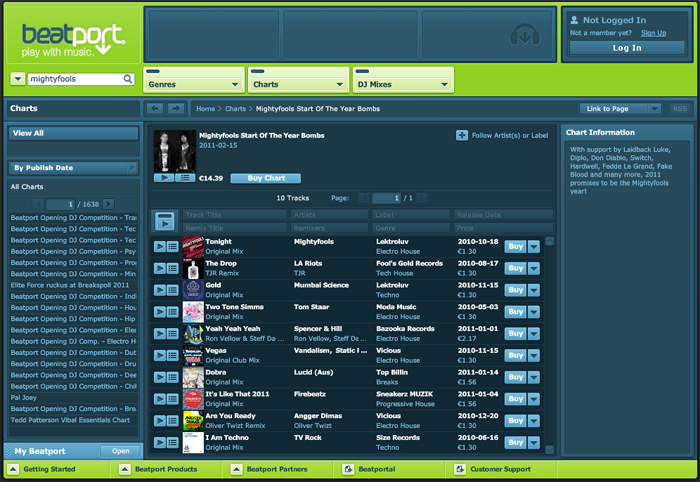The image size is (700, 482).
Task: Open buy options arrow for Tonight
Action: coord(534,246)
